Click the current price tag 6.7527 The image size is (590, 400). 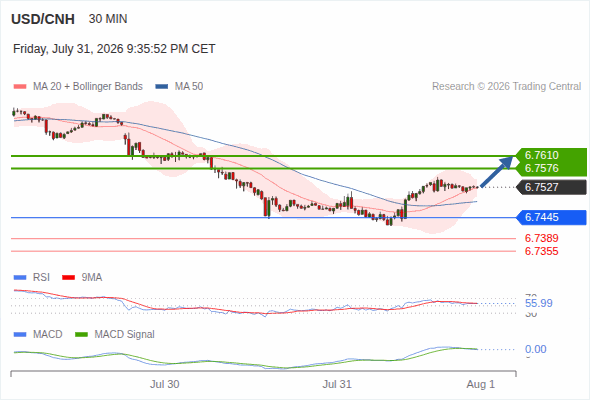coord(551,187)
